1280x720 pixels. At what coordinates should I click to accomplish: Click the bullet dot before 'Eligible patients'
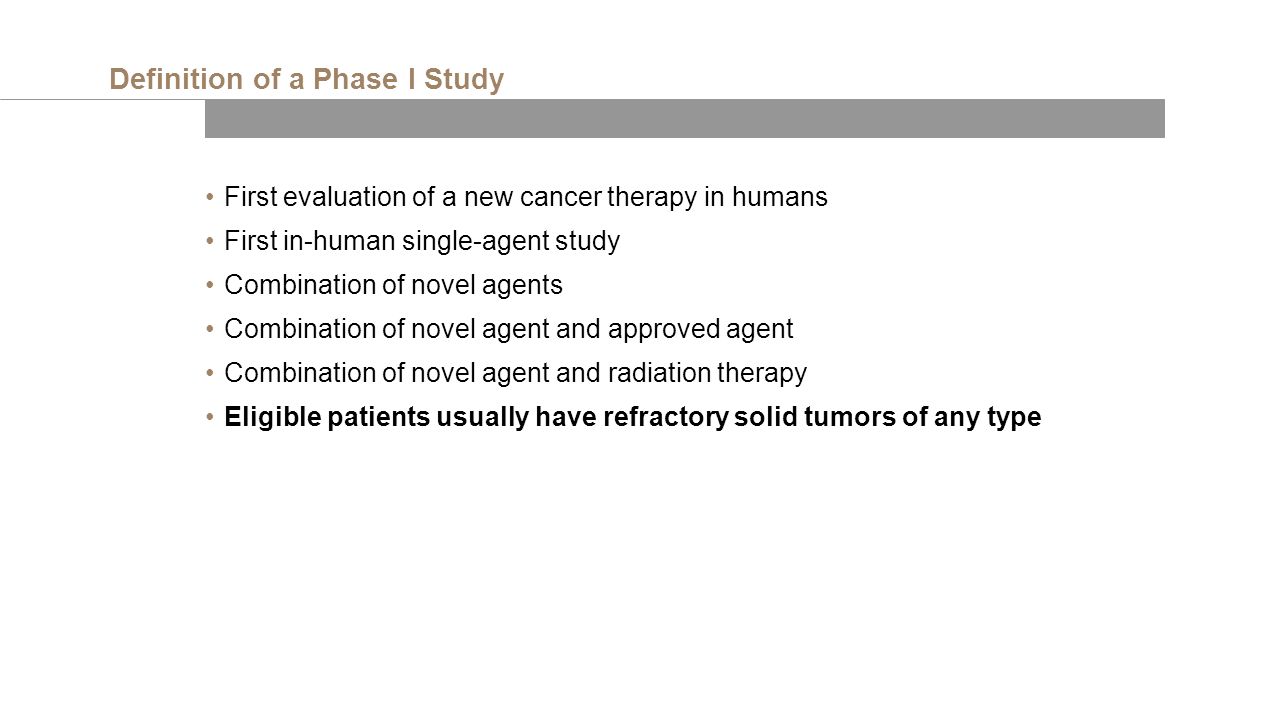[x=210, y=418]
